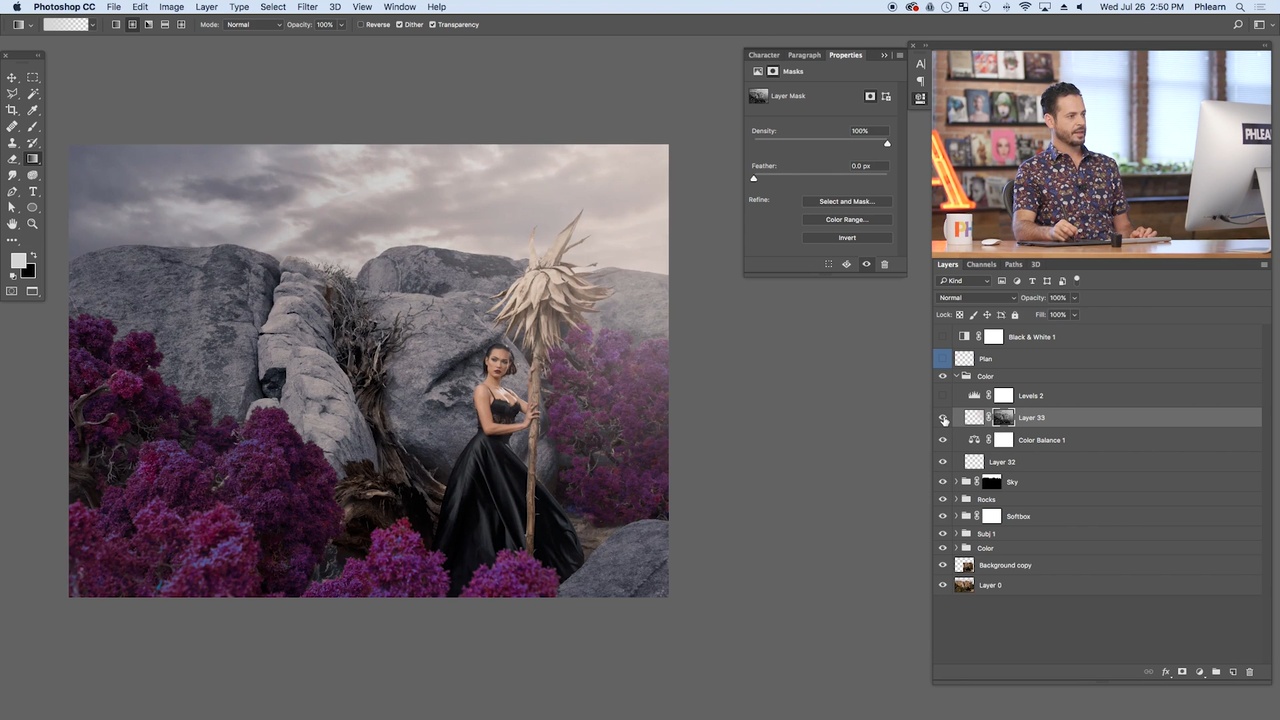Image resolution: width=1280 pixels, height=720 pixels.
Task: Hide the Sky group
Action: (942, 482)
